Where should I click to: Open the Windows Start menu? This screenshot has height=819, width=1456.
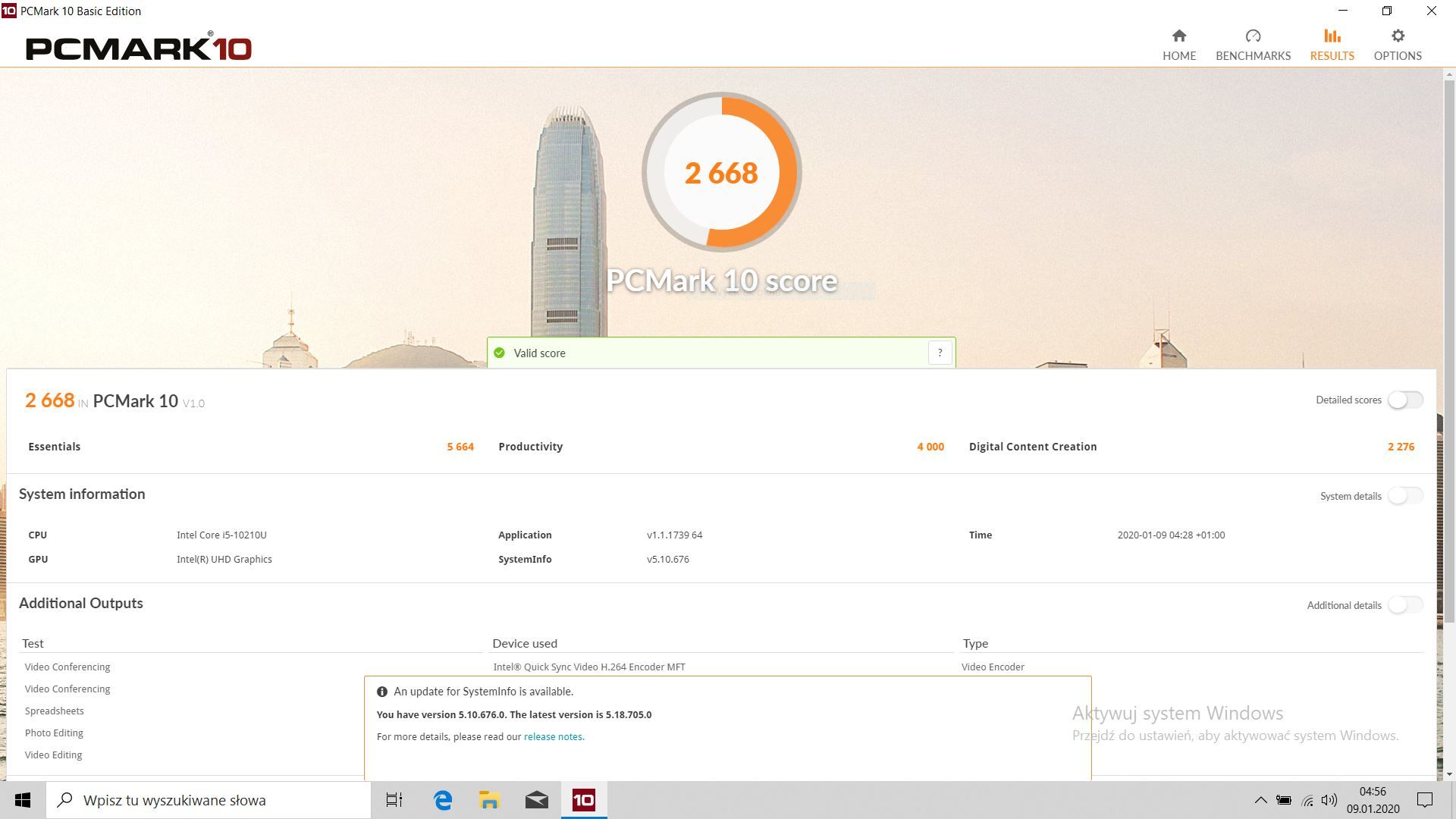tap(23, 800)
